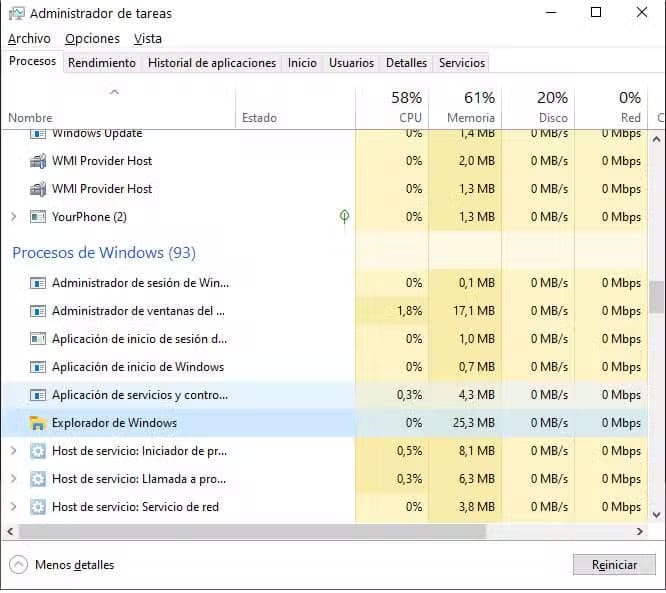The image size is (666, 593).
Task: Toggle sort direction arrow above Nombre
Action: tap(114, 92)
